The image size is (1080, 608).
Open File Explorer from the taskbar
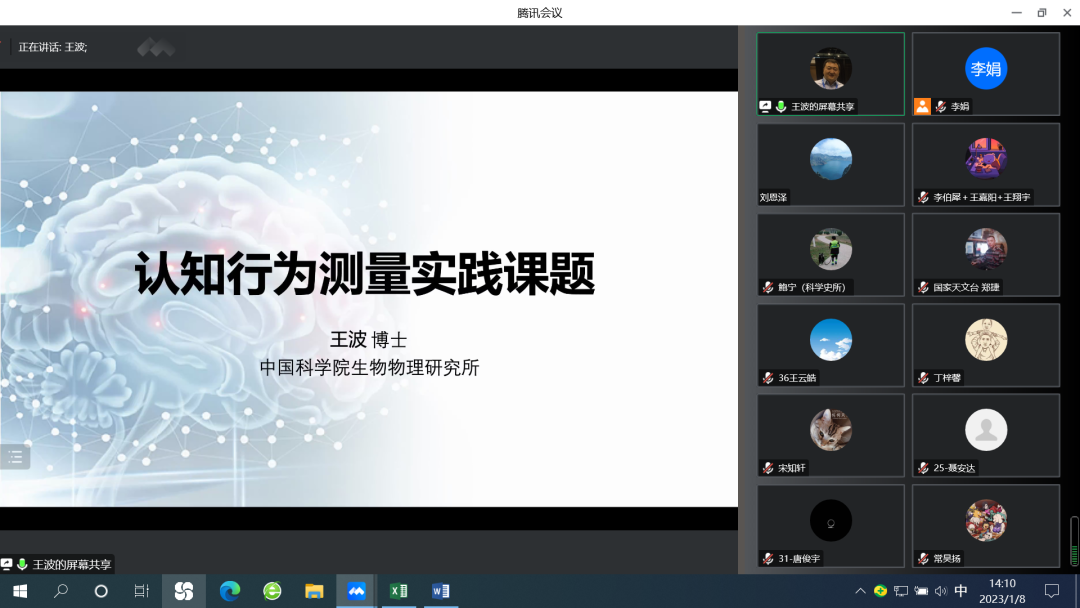[x=314, y=591]
